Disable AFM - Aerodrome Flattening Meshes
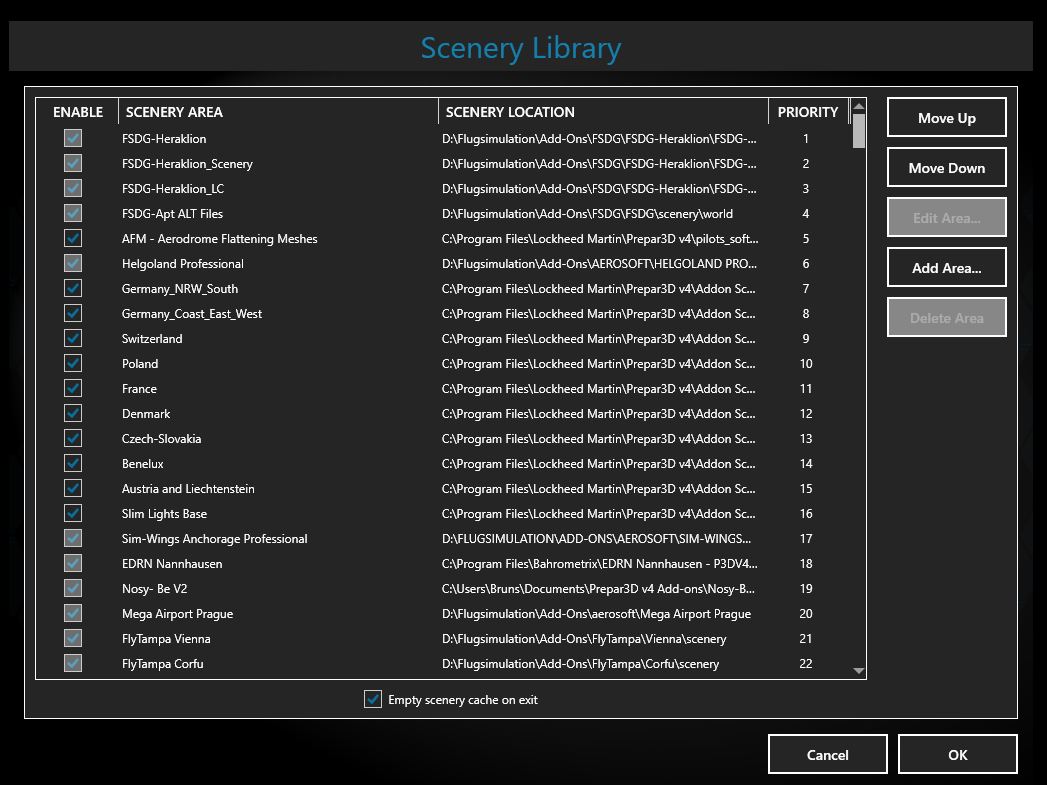The height and width of the screenshot is (785, 1047). (73, 238)
